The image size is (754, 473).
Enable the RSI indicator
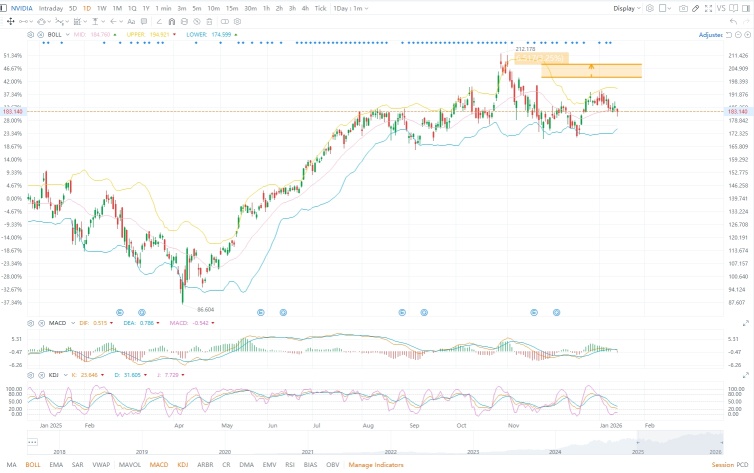tap(290, 465)
